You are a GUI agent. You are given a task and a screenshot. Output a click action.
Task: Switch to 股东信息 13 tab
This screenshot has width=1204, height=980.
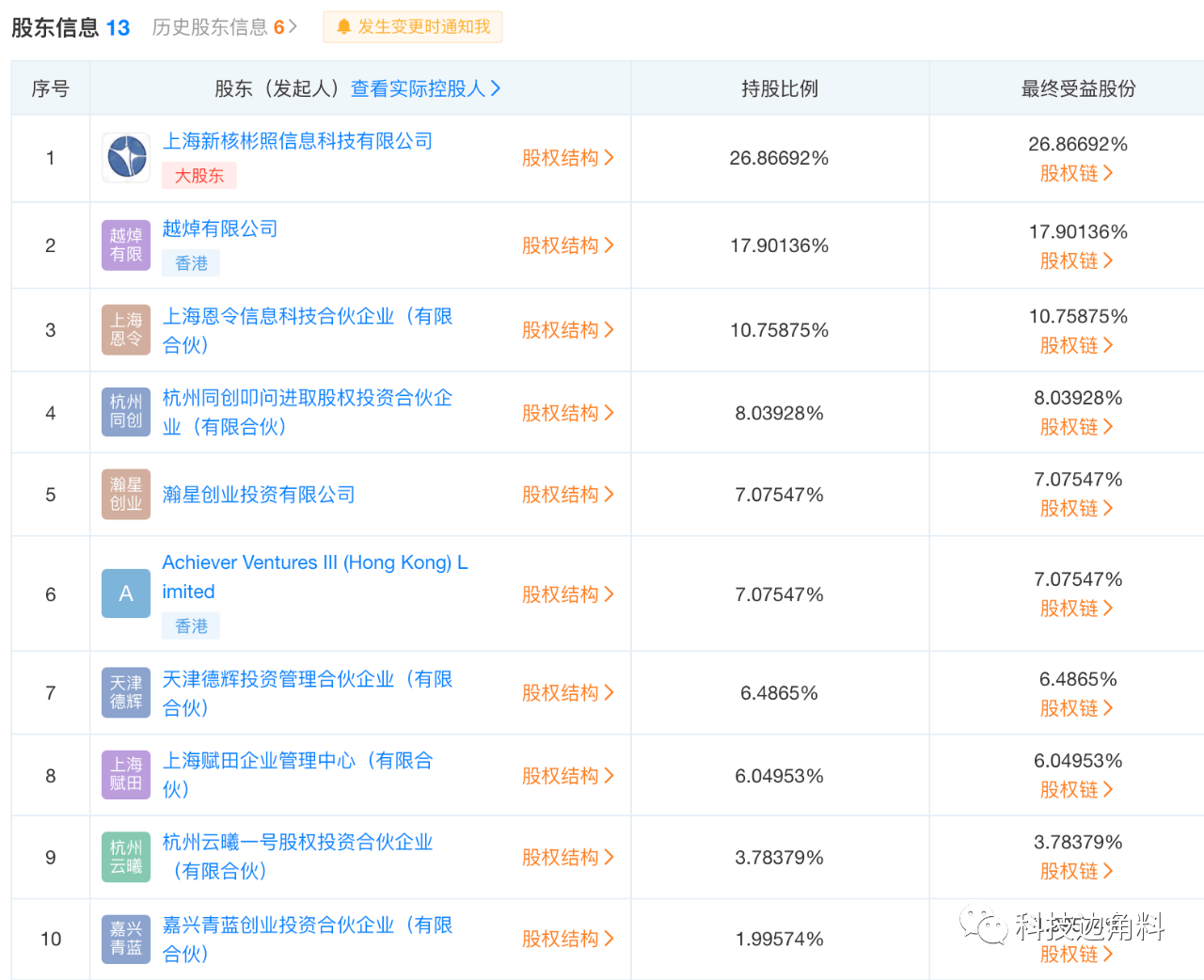(x=71, y=27)
